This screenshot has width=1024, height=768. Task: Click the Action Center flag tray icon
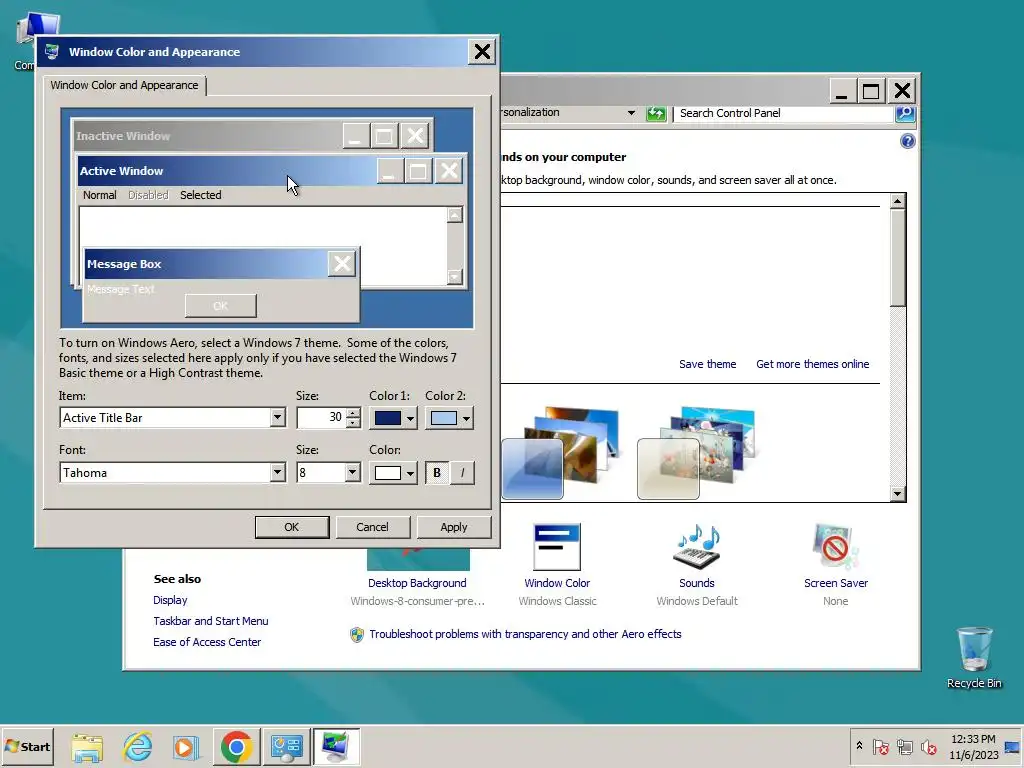pos(880,746)
